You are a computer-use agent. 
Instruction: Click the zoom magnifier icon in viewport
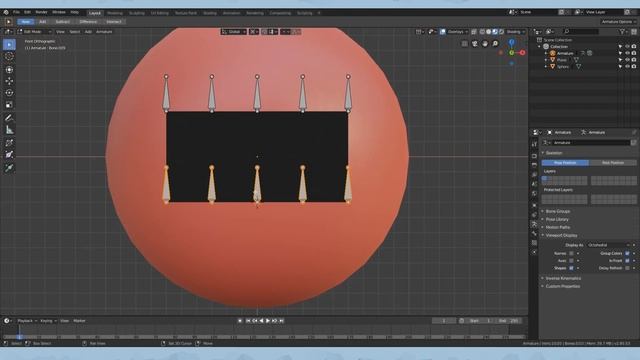(x=495, y=44)
